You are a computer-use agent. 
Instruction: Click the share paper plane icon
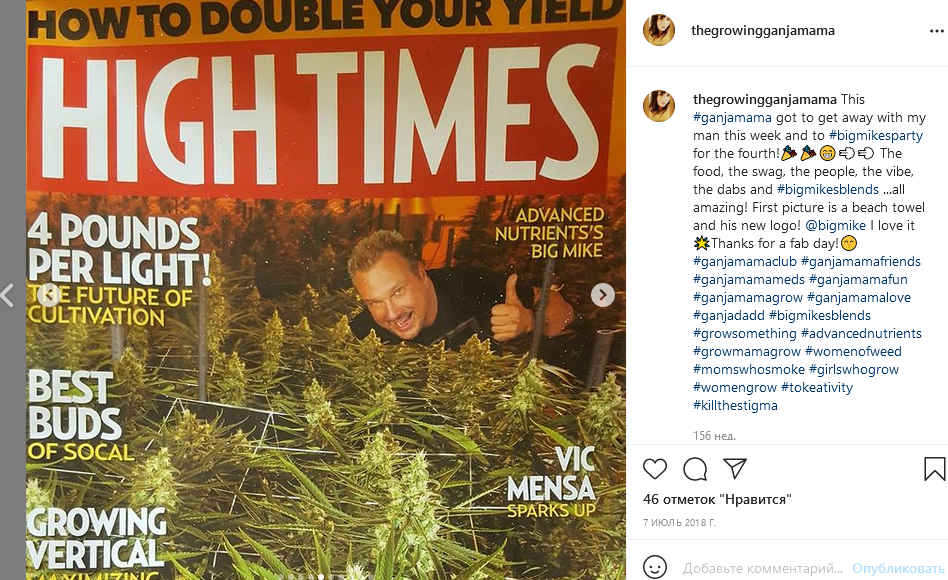[x=735, y=468]
